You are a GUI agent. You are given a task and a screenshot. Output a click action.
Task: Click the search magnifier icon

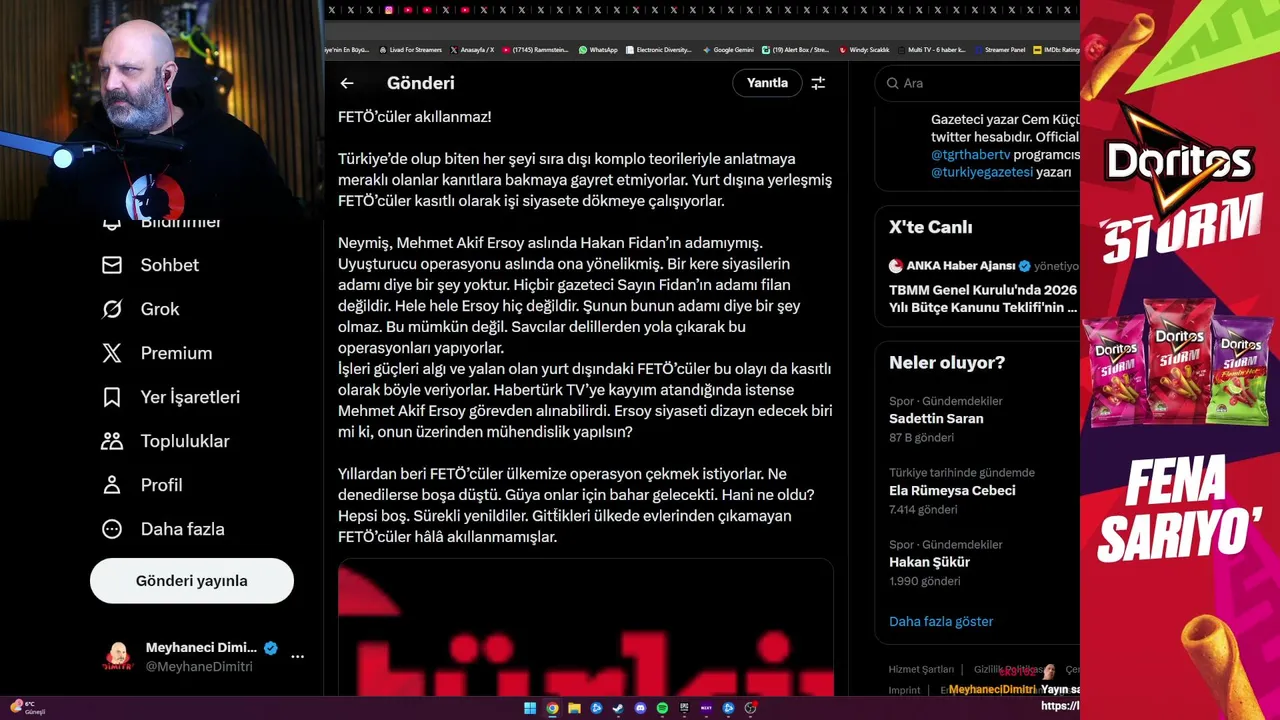pyautogui.click(x=893, y=83)
